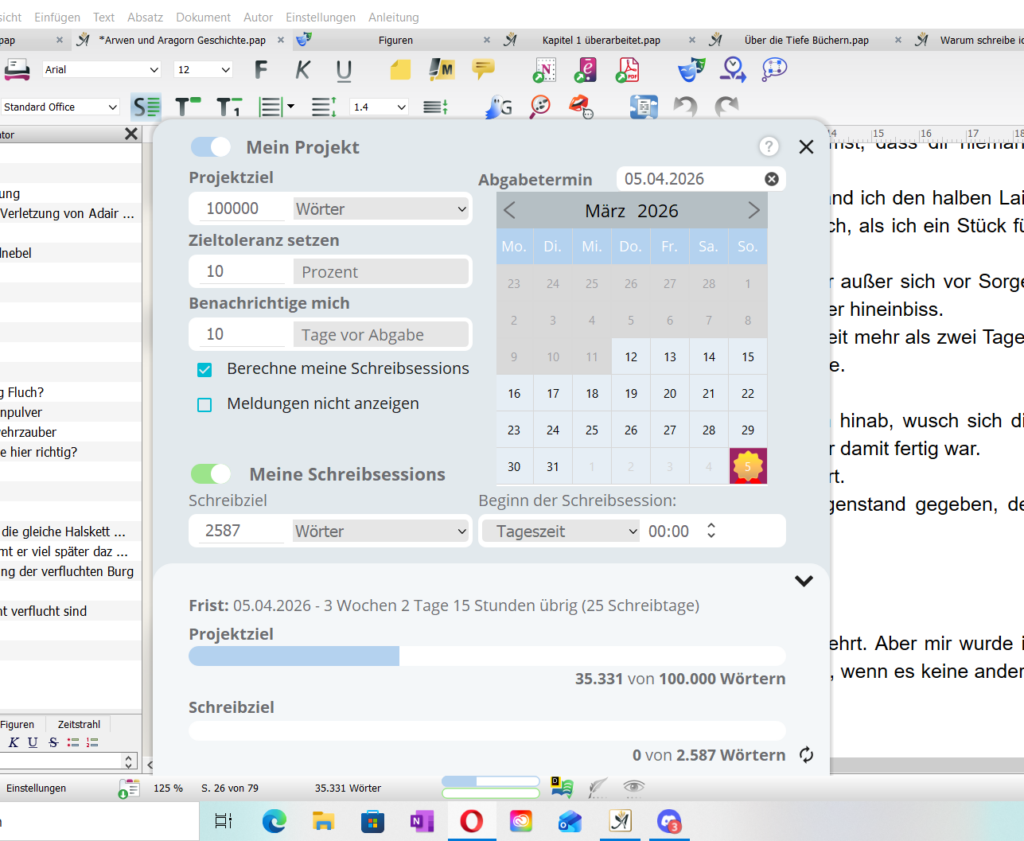Open help with the question mark icon

click(768, 147)
